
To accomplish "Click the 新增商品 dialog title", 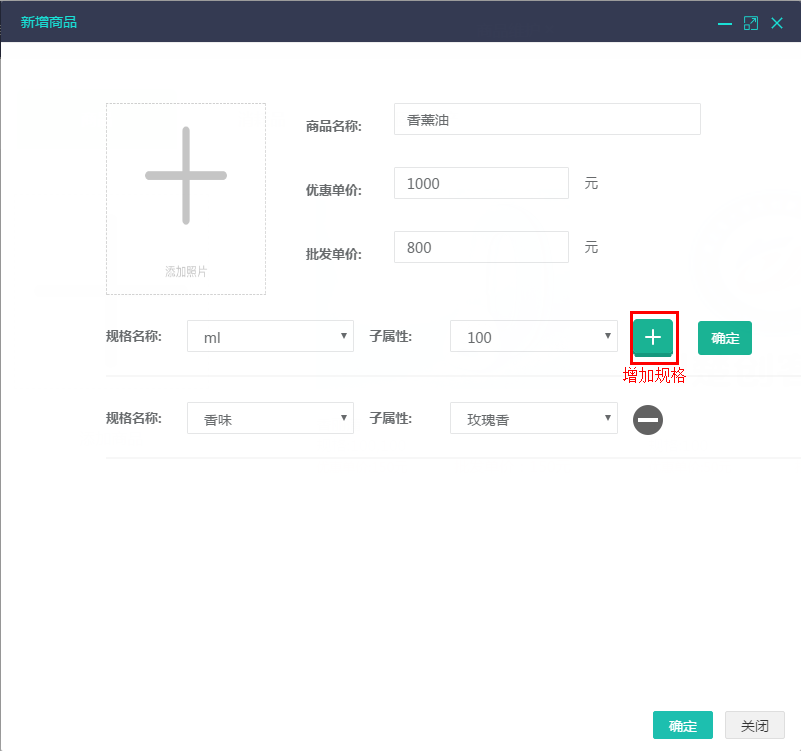I will (49, 22).
